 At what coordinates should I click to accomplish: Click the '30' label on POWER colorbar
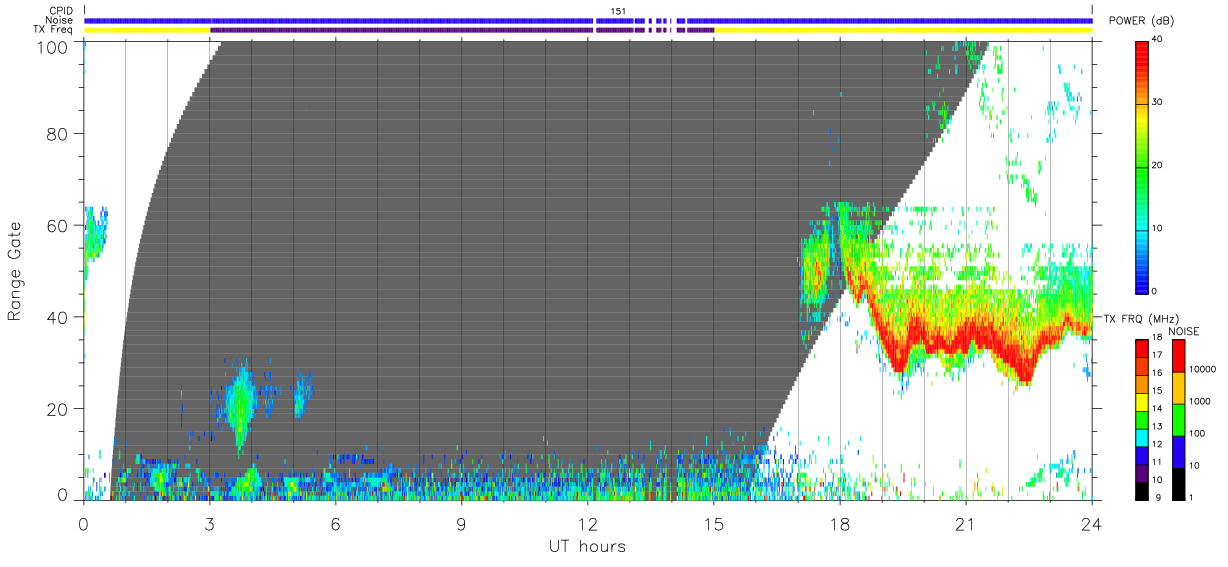pyautogui.click(x=1156, y=102)
